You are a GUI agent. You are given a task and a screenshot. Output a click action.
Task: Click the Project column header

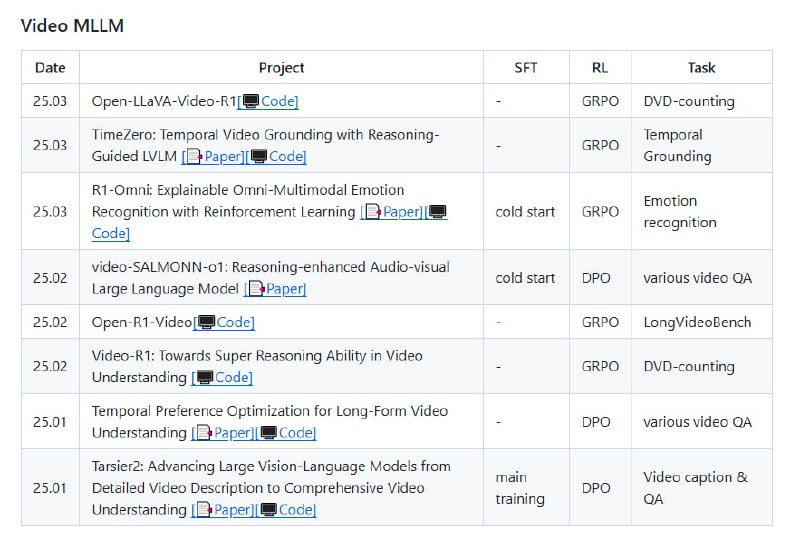tap(281, 68)
